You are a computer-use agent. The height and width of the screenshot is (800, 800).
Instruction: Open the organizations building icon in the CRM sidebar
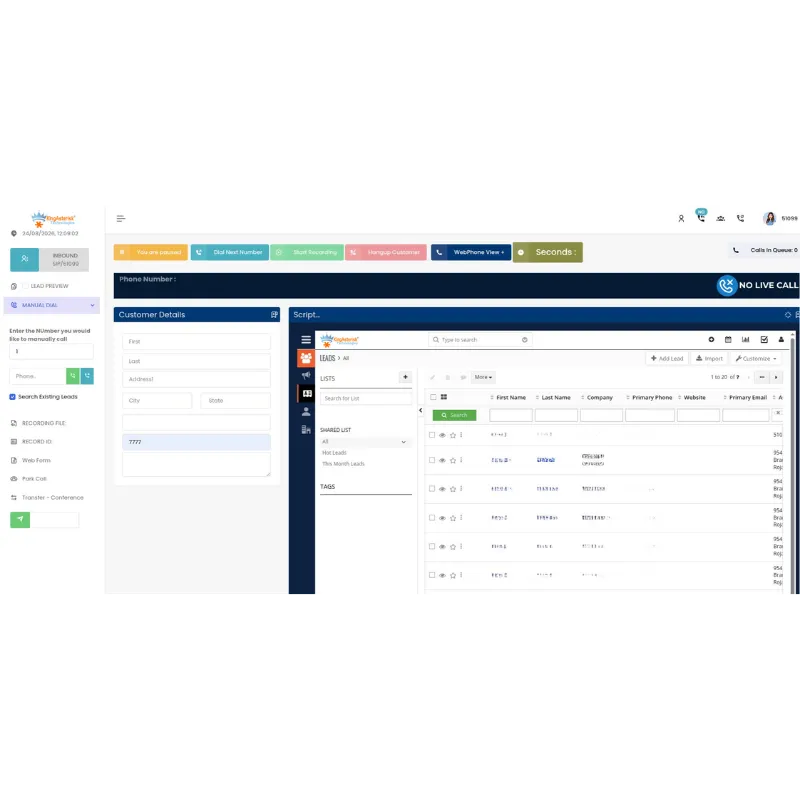click(x=306, y=430)
